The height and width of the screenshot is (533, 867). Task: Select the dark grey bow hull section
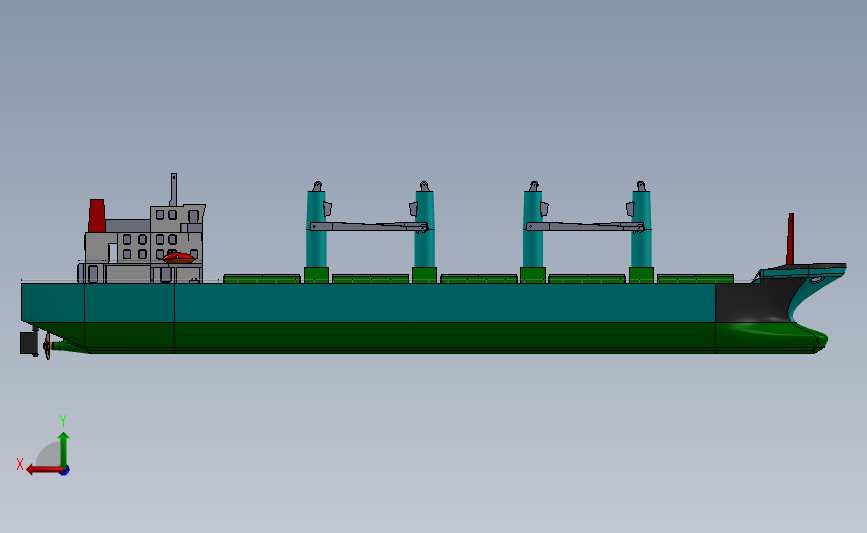(755, 302)
